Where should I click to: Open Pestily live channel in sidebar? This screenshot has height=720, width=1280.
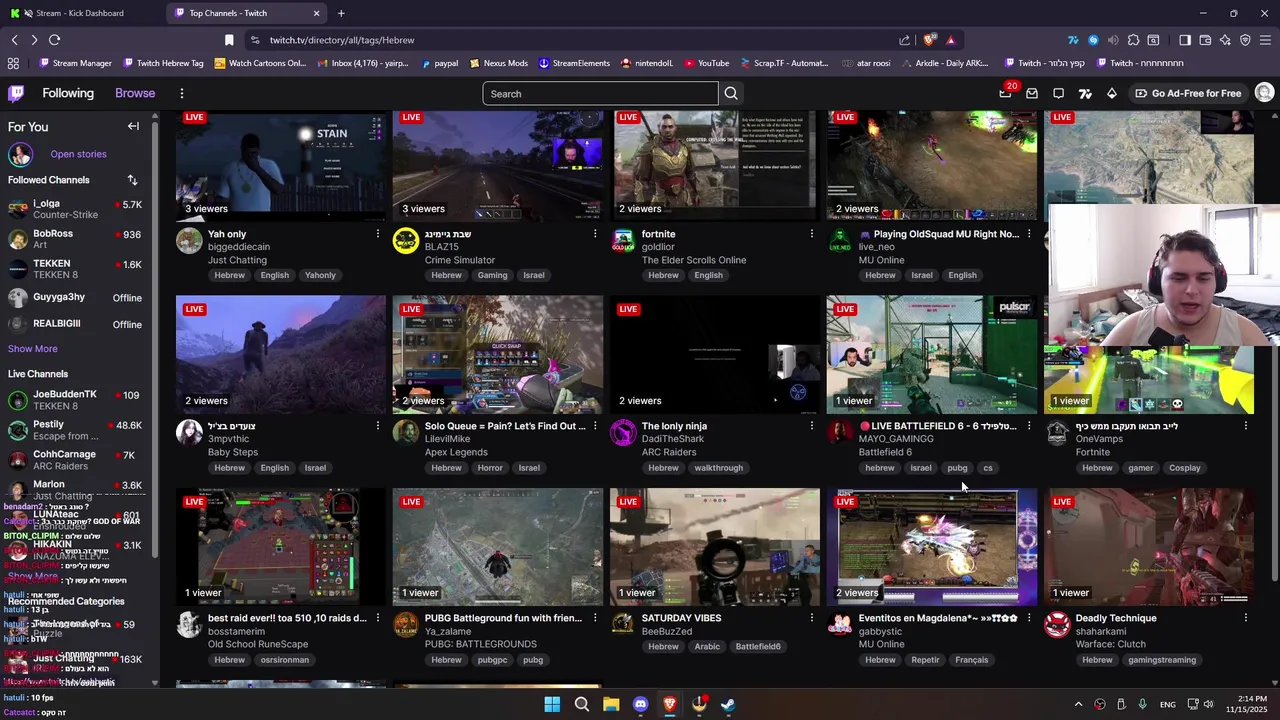coord(76,430)
